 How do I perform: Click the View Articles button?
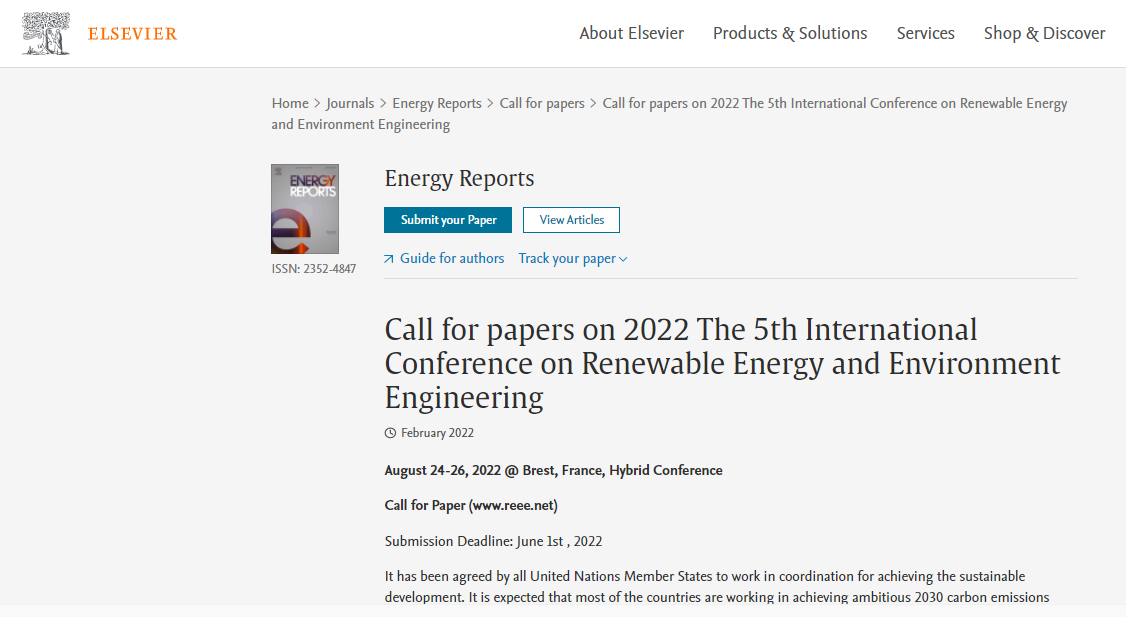pyautogui.click(x=572, y=220)
